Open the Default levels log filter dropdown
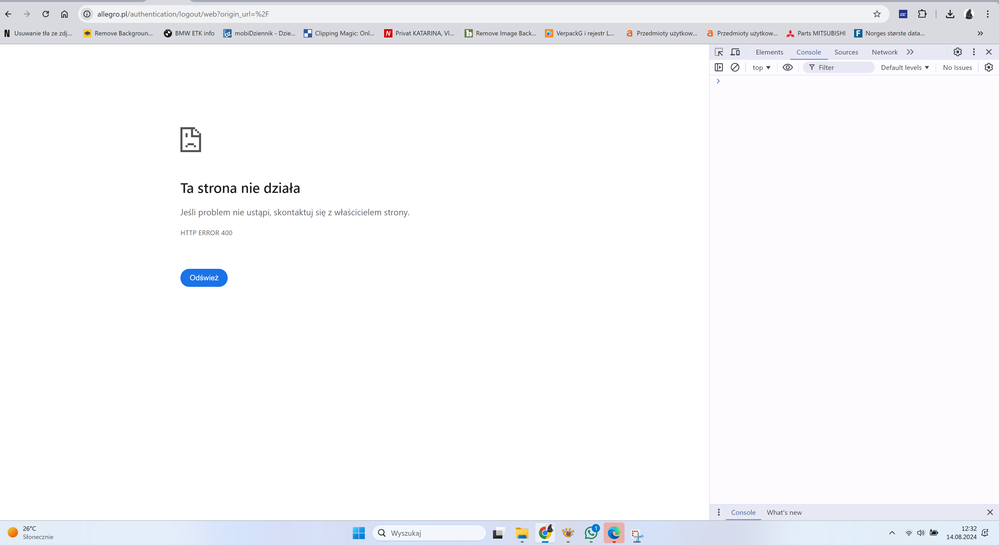Image resolution: width=999 pixels, height=545 pixels. (x=904, y=68)
